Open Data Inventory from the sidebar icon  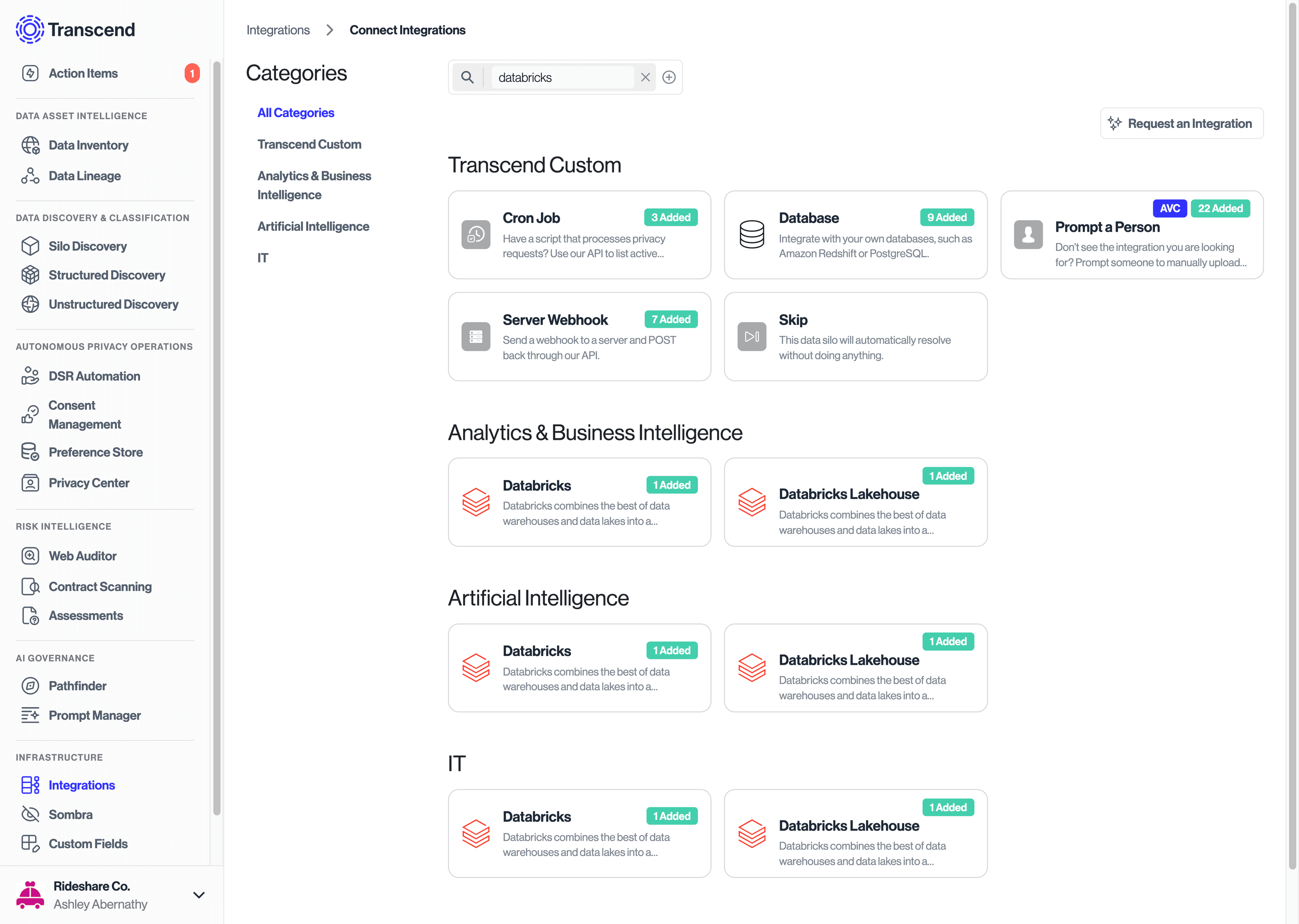[31, 145]
